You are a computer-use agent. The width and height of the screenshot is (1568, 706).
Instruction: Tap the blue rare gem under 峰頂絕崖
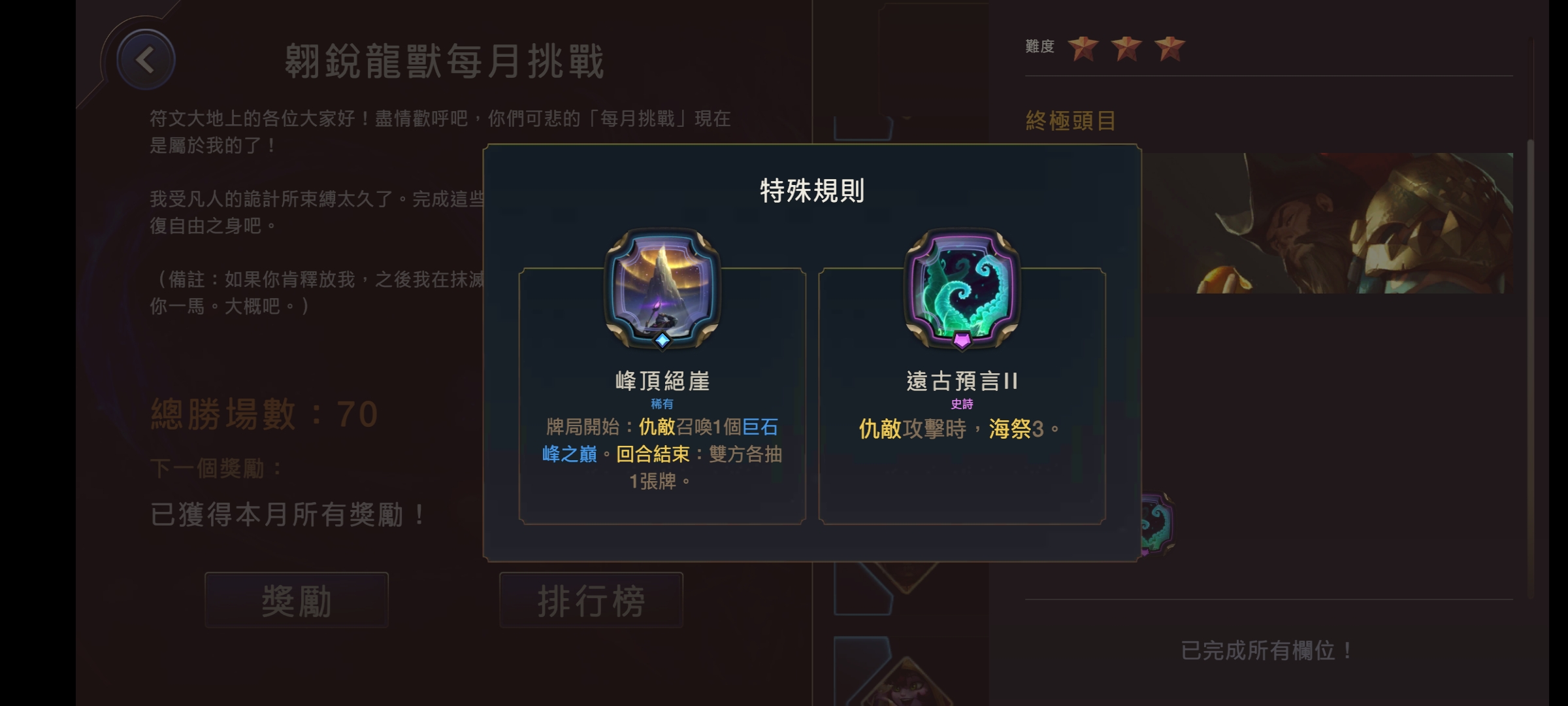pyautogui.click(x=662, y=340)
